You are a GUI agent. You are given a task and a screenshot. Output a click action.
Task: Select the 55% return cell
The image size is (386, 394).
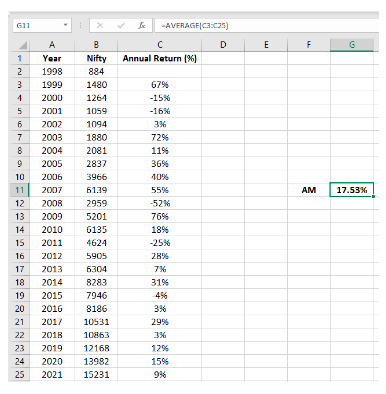pos(160,190)
